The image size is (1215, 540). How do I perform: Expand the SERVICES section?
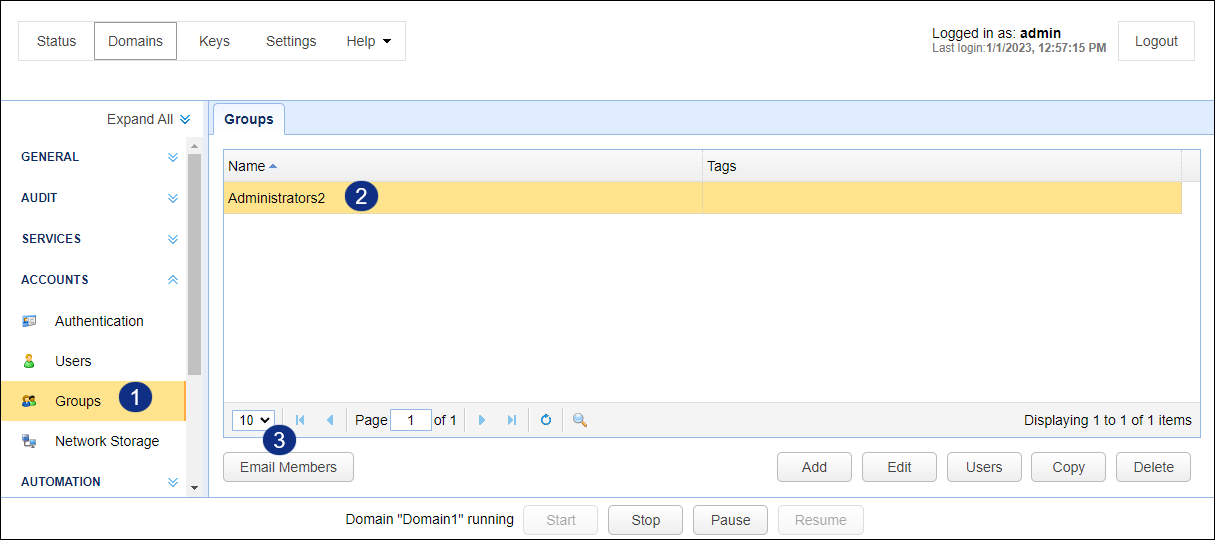click(173, 239)
